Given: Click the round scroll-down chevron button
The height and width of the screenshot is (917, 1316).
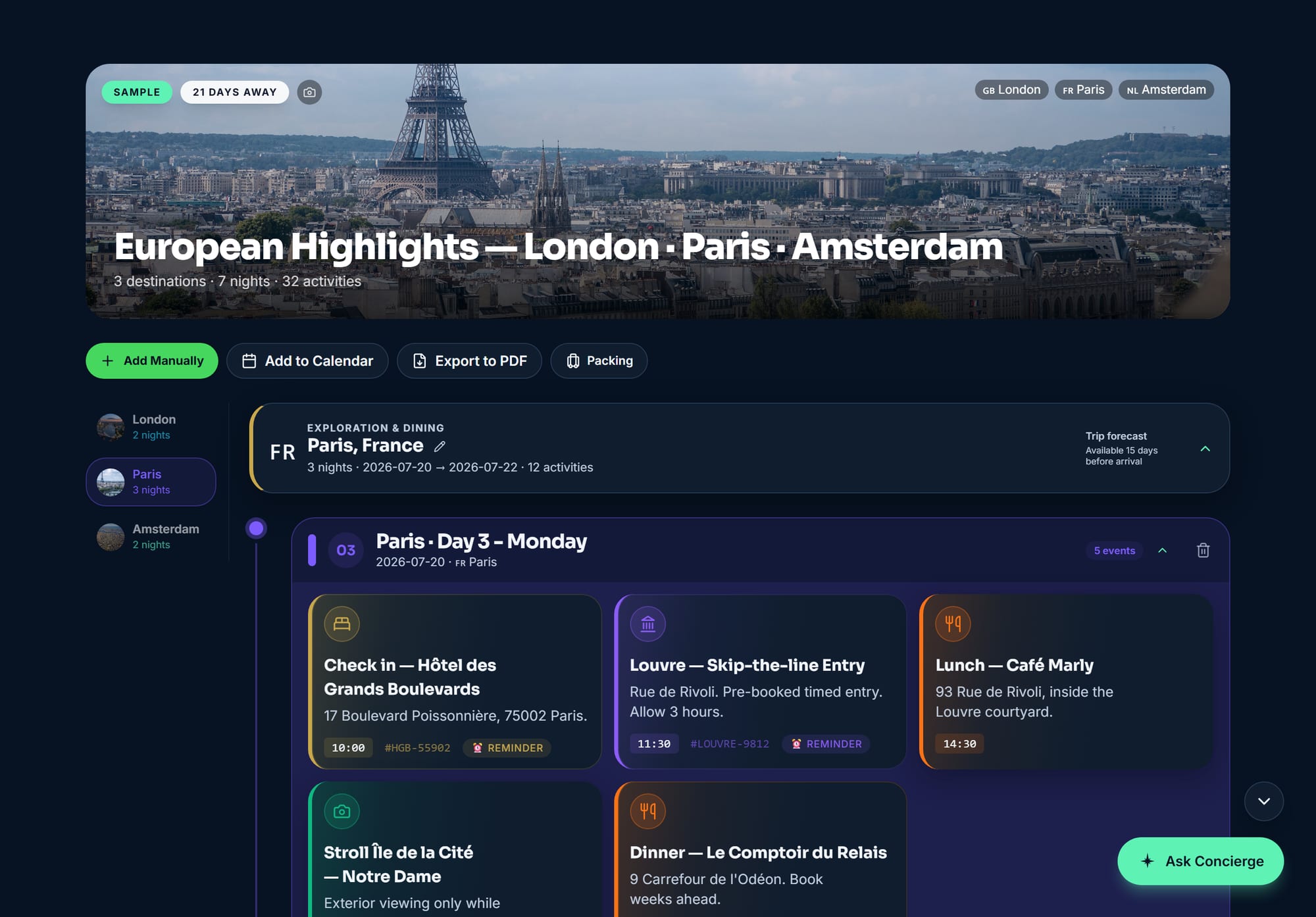Looking at the screenshot, I should tap(1263, 801).
